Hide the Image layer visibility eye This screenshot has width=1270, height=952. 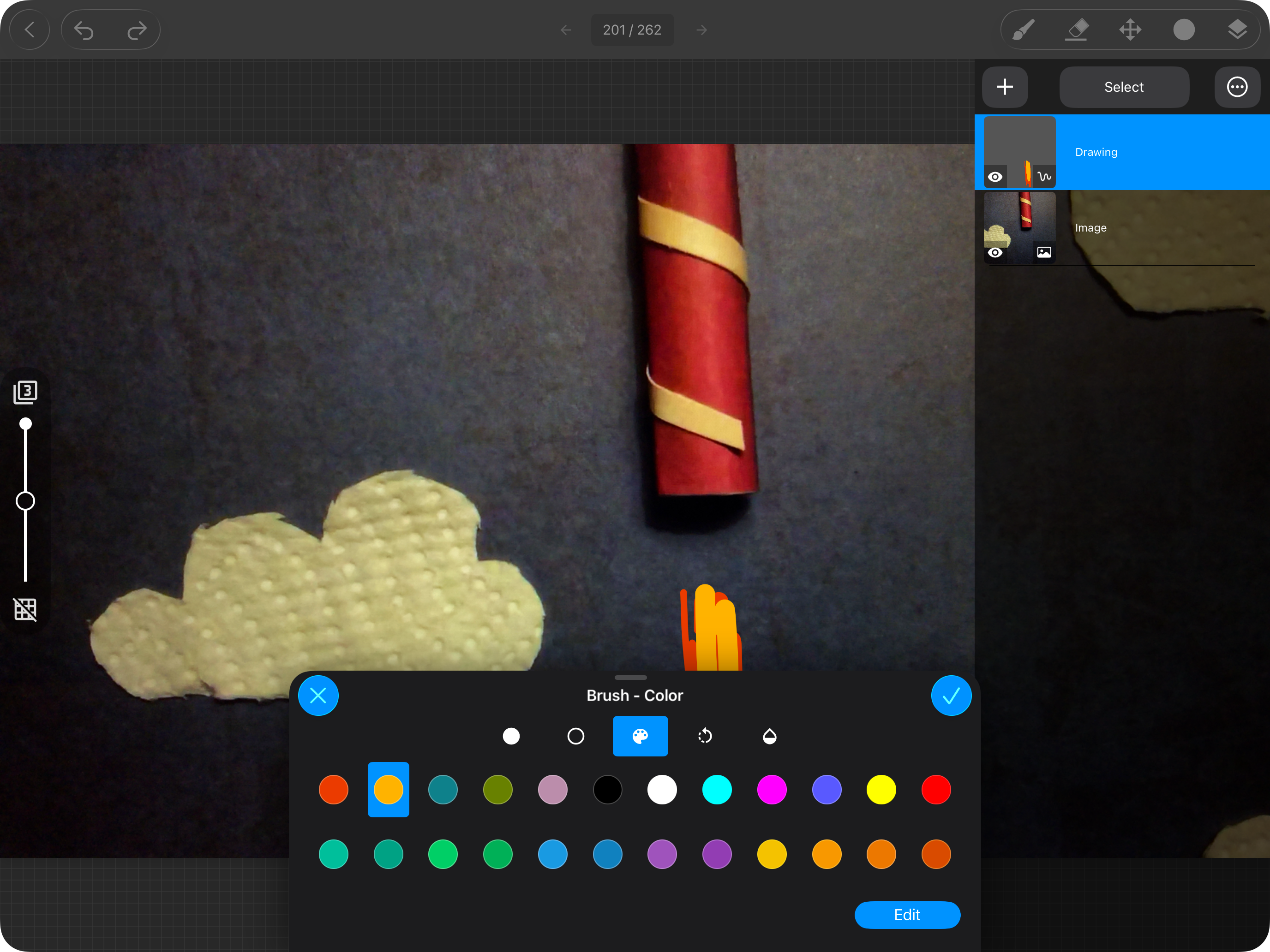(995, 252)
